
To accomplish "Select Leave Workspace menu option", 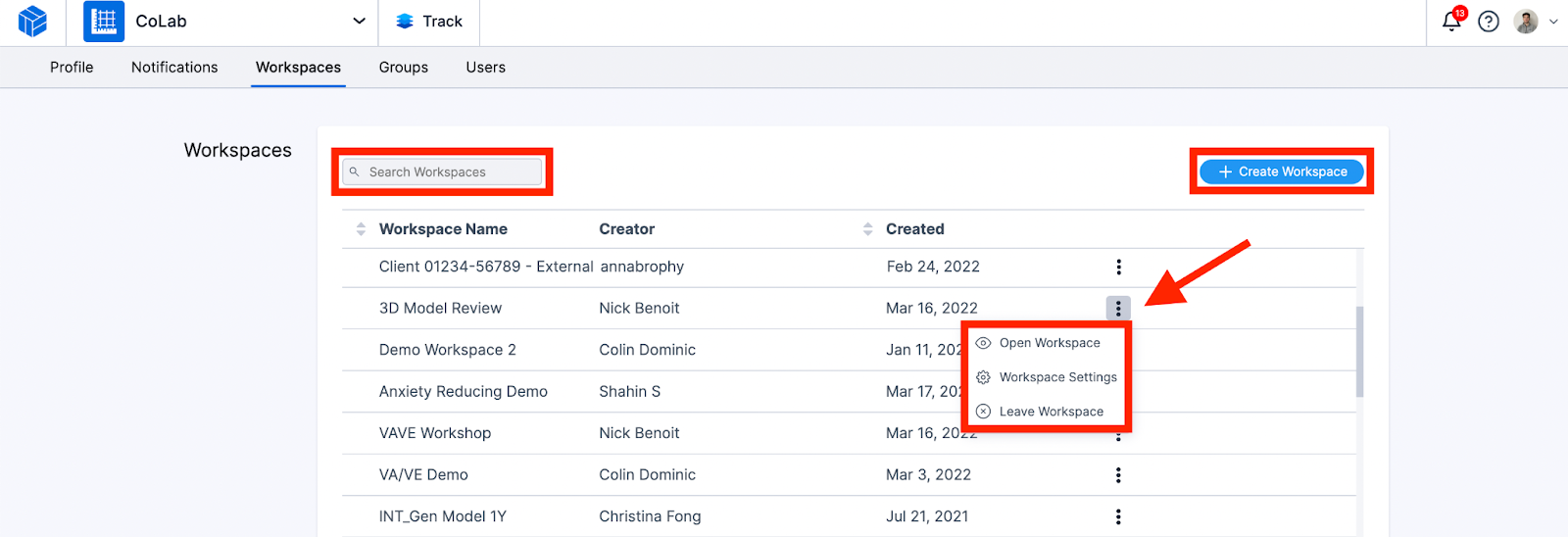I will [x=1051, y=412].
